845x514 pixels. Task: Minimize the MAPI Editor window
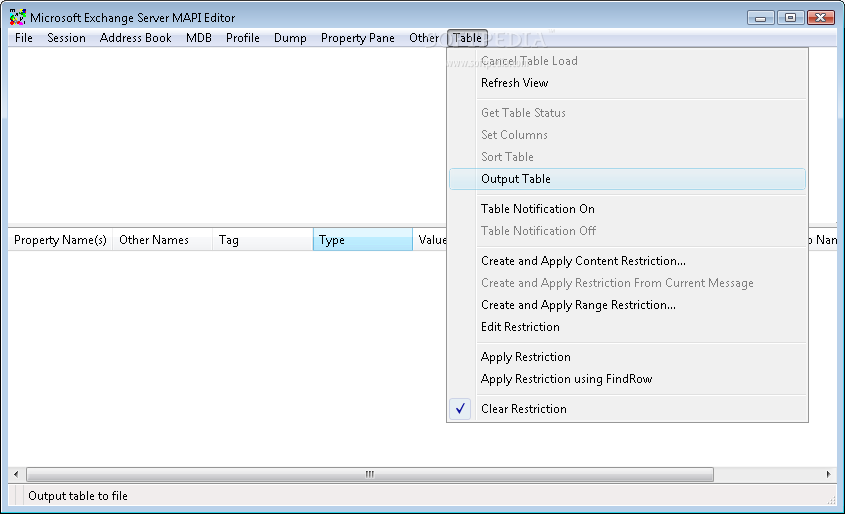(760, 18)
